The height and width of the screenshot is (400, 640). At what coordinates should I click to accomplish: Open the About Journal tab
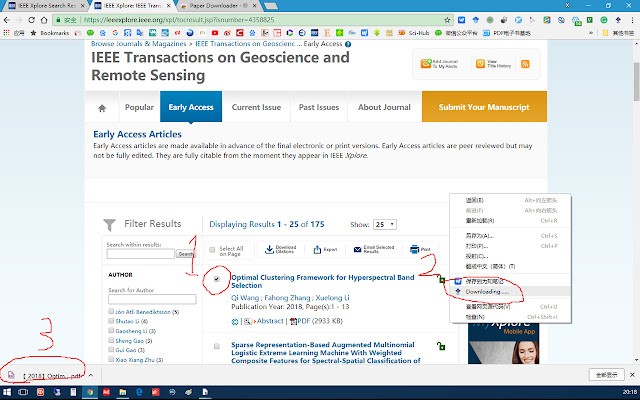[x=384, y=107]
